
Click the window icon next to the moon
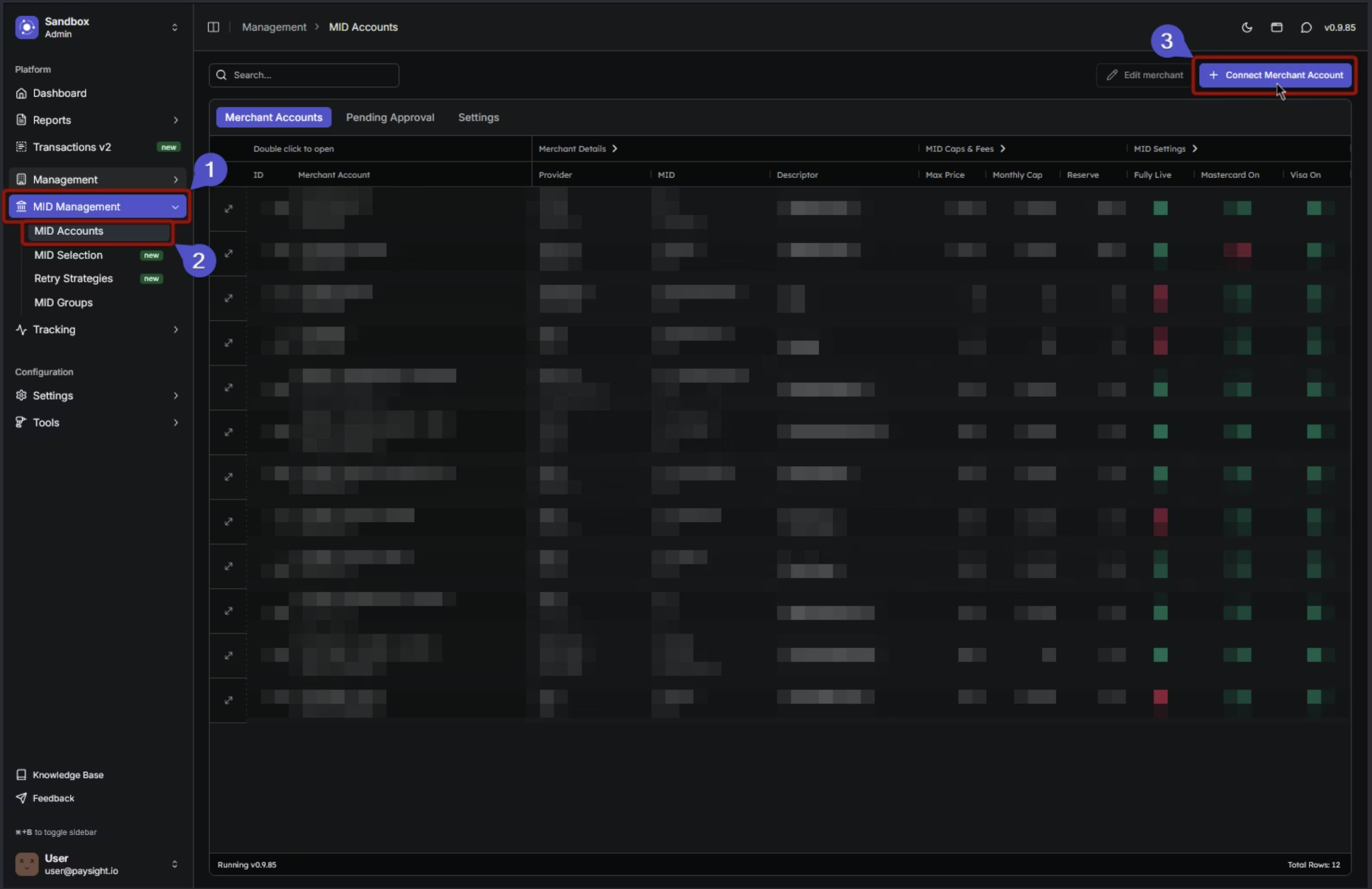tap(1277, 27)
